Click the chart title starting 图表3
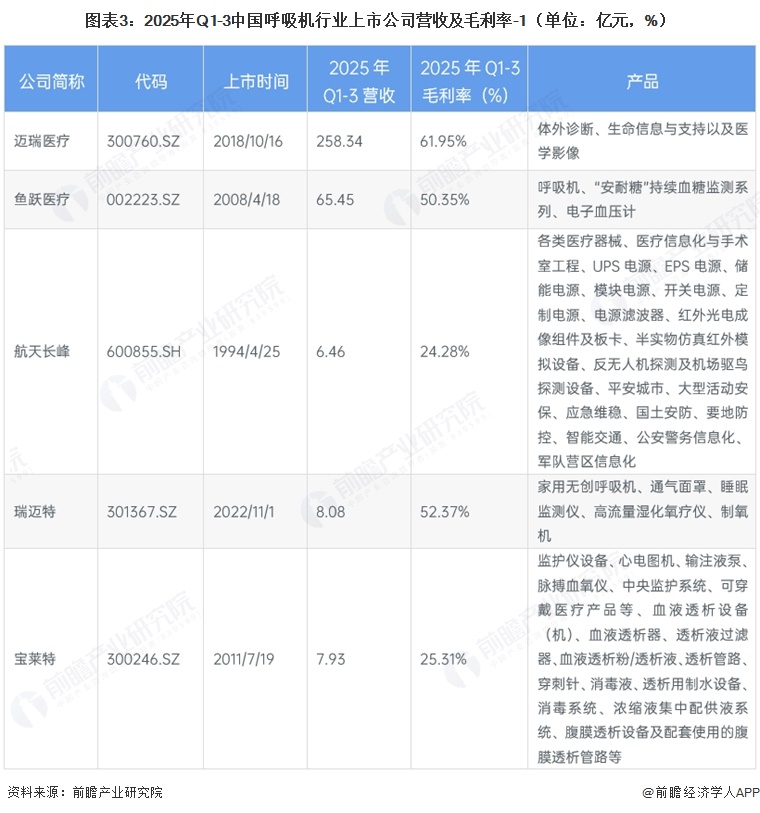Image resolution: width=760 pixels, height=813 pixels. tap(377, 21)
